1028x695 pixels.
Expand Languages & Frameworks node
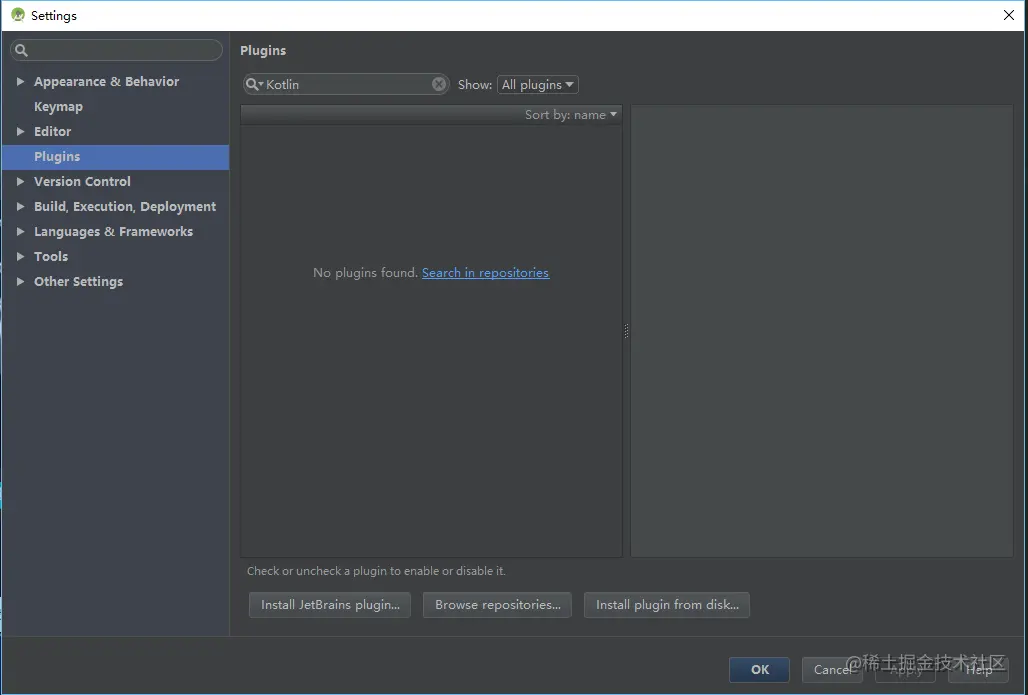click(x=20, y=231)
